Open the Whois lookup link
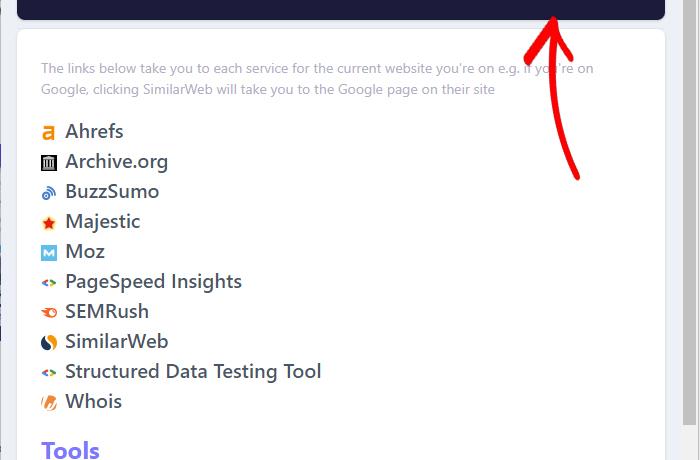 click(x=93, y=401)
